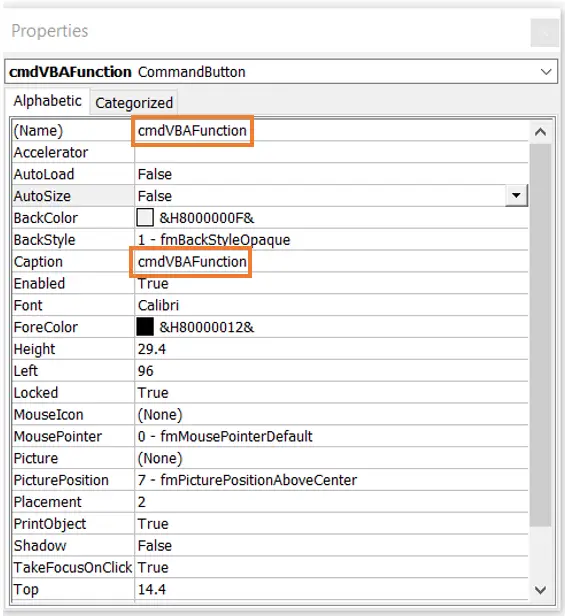Click the empty Accelerator value field
Image resolution: width=565 pixels, height=616 pixels.
pos(331,152)
